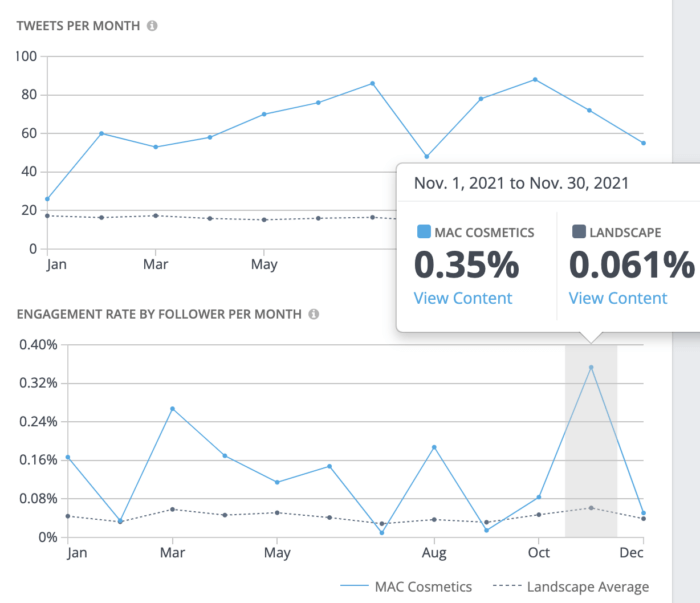The image size is (700, 603).
Task: Click the Aug x-axis label on engagement chart
Action: coord(434,553)
